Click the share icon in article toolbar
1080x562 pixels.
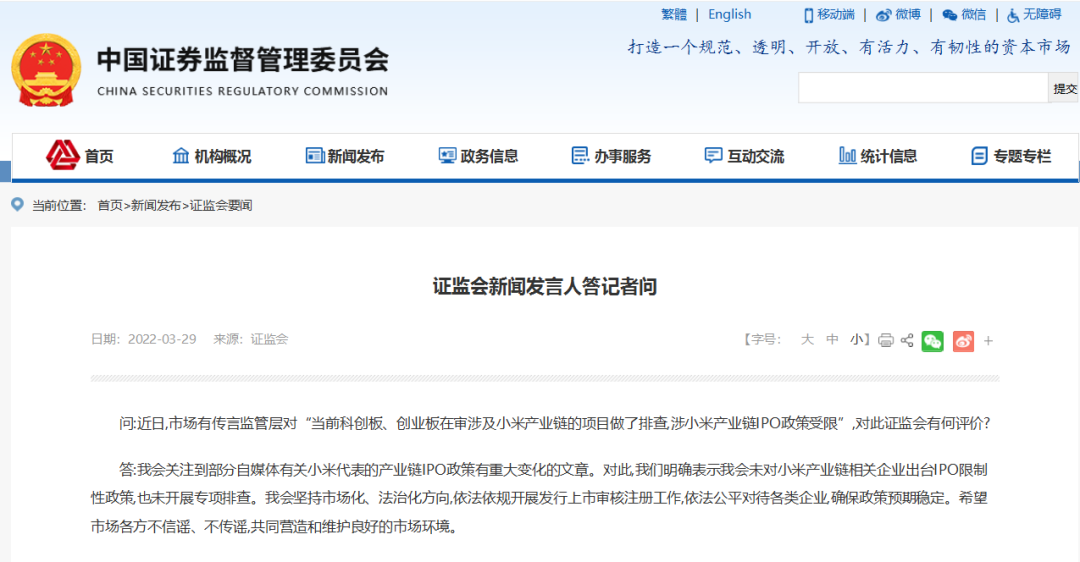907,340
